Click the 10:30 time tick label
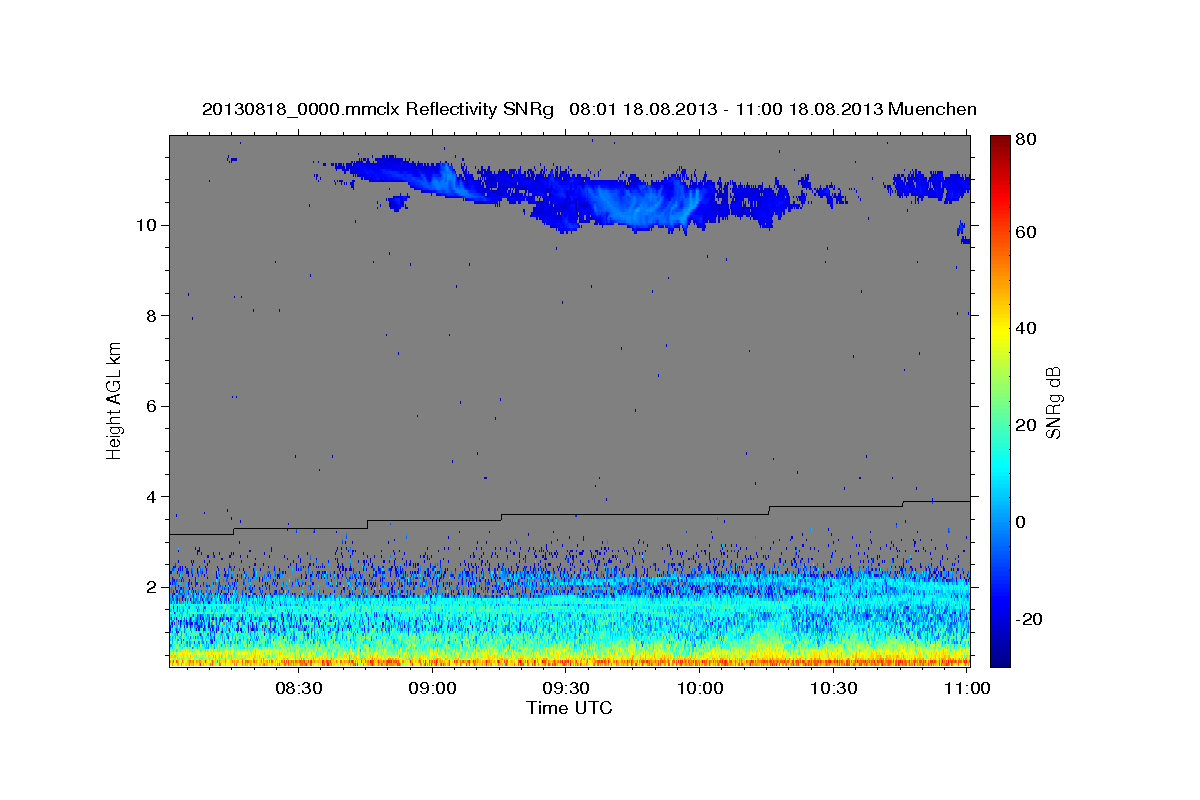This screenshot has width=1200, height=800. click(833, 688)
